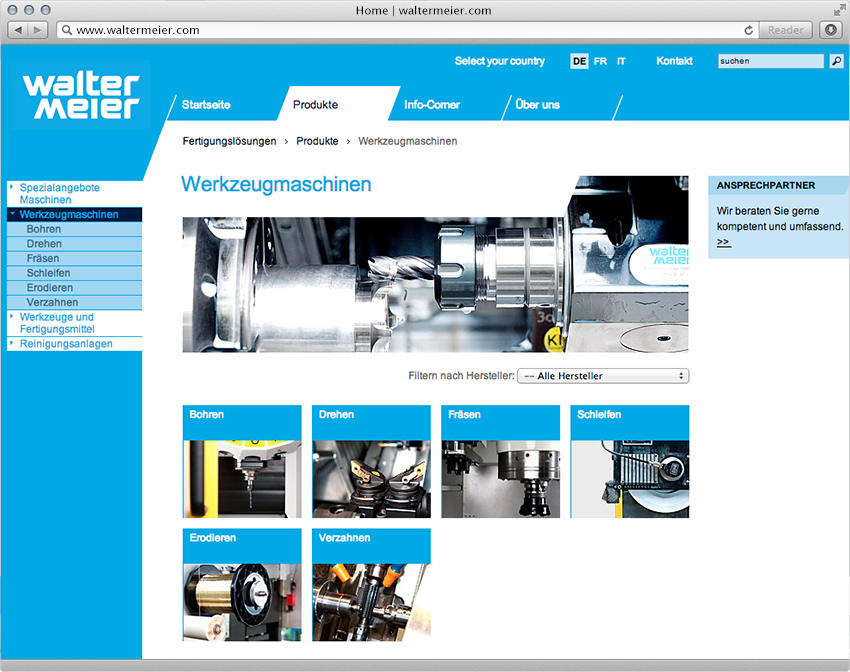The image size is (850, 672).
Task: Select Fräsen in the sidebar
Action: pos(74,259)
